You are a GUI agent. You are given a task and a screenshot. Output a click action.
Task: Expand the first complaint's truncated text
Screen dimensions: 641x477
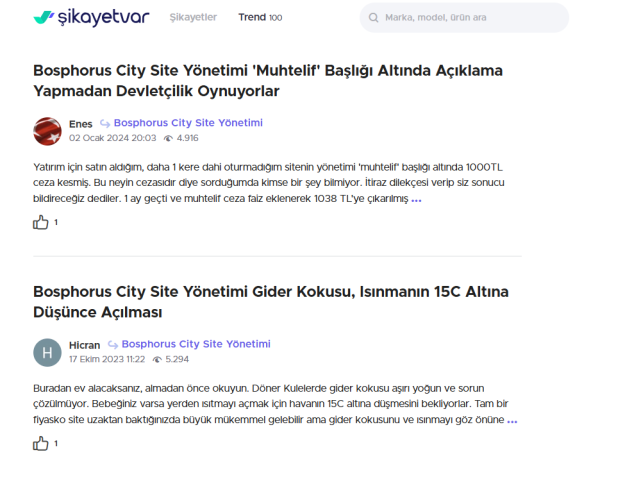pos(416,199)
